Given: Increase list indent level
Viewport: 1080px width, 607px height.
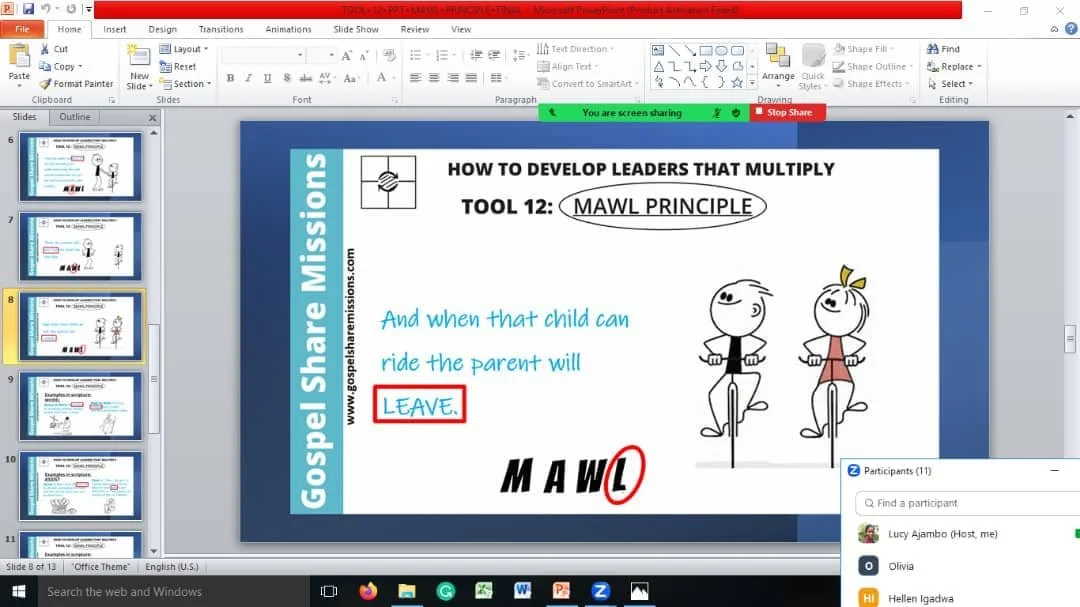Looking at the screenshot, I should [494, 55].
